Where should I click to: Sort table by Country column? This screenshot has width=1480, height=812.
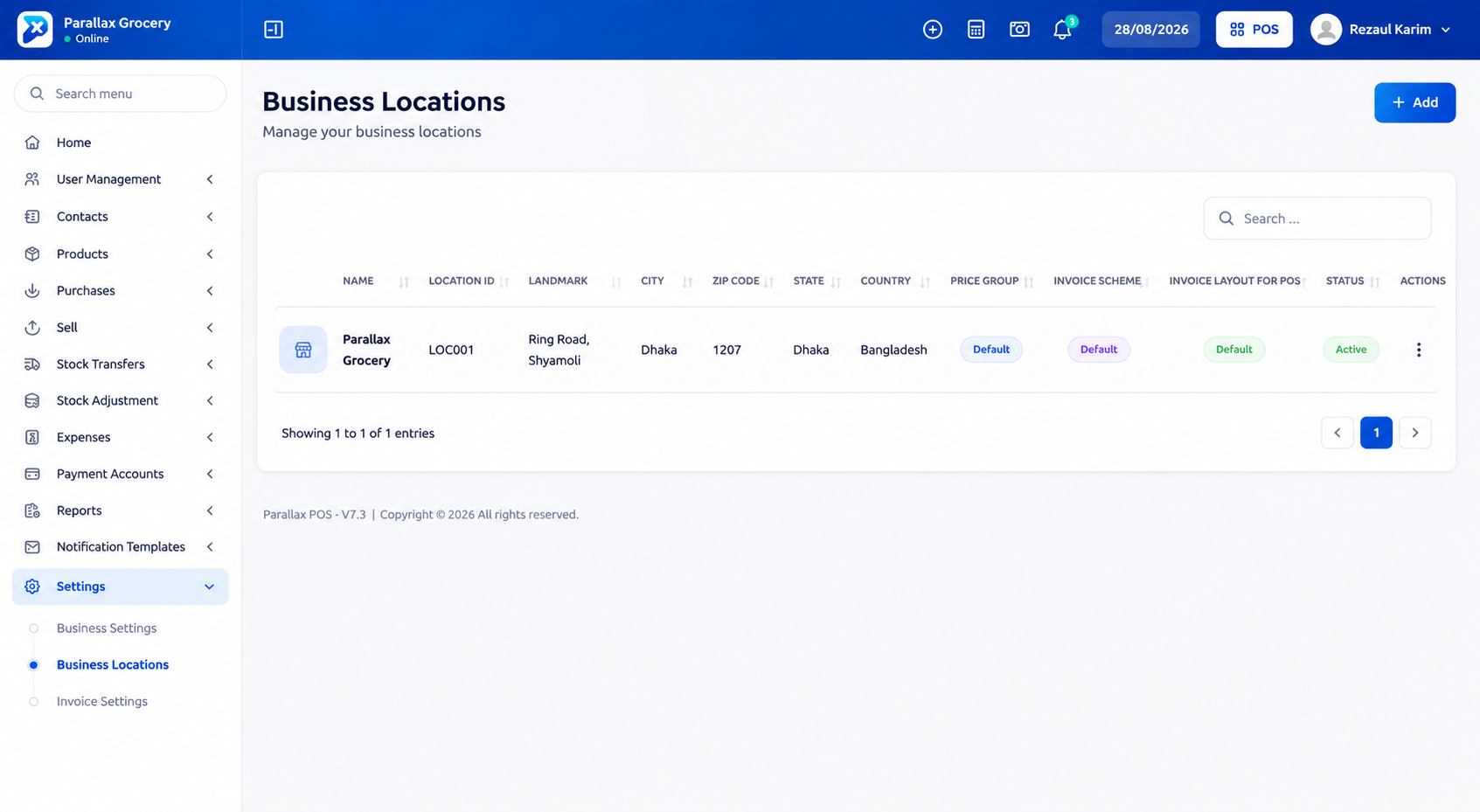pyautogui.click(x=895, y=281)
